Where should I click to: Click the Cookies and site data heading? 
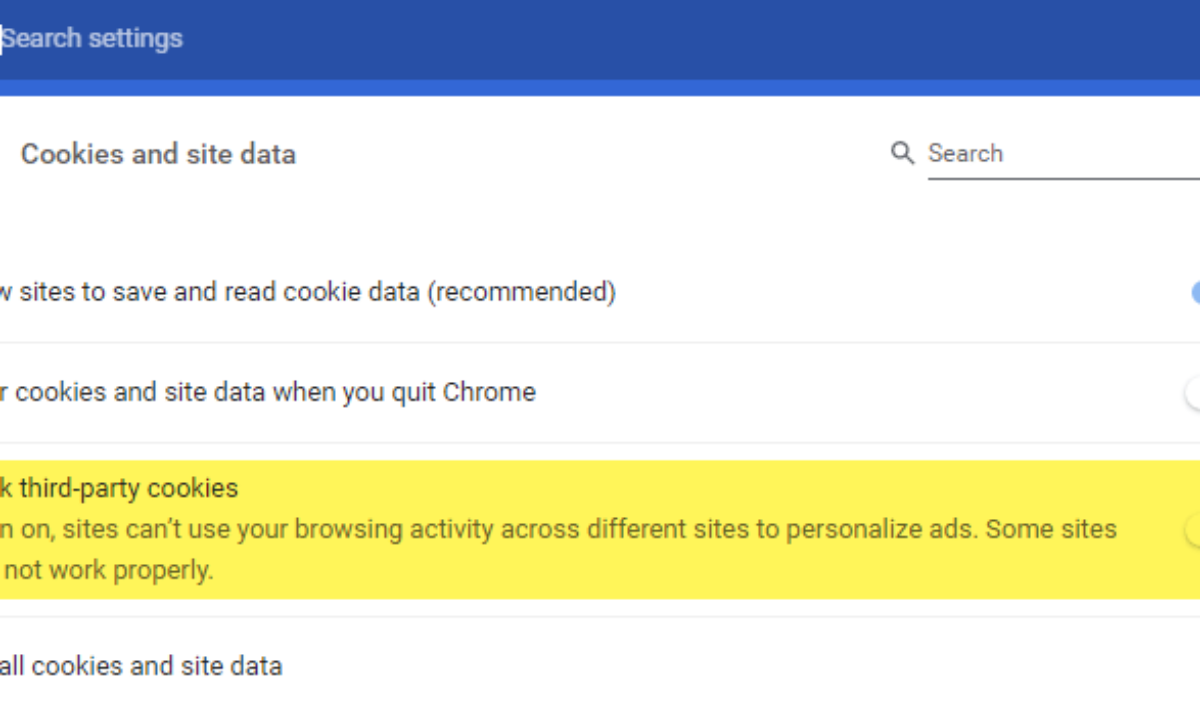coord(158,154)
